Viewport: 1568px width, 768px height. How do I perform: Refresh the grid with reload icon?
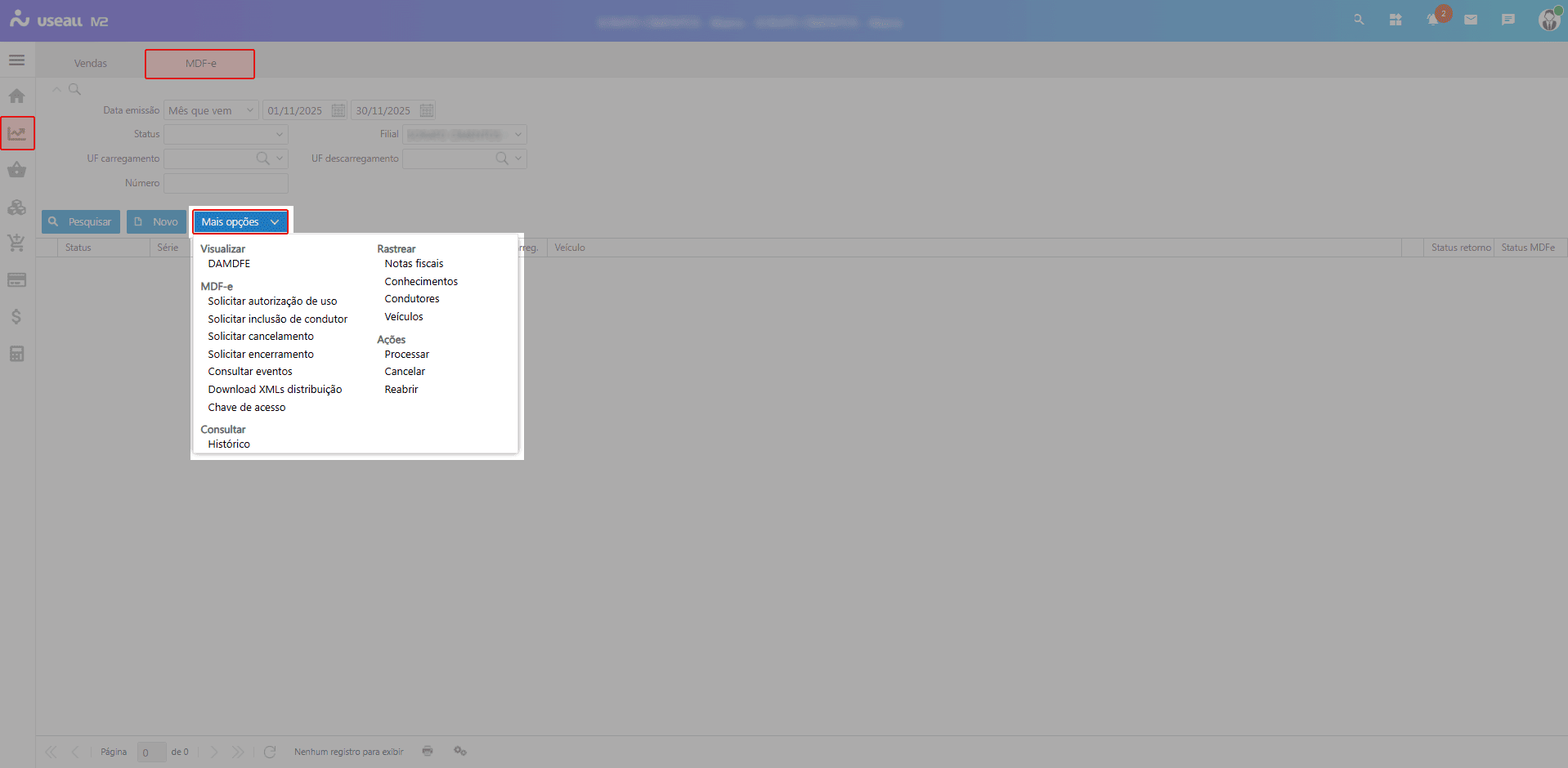point(270,752)
